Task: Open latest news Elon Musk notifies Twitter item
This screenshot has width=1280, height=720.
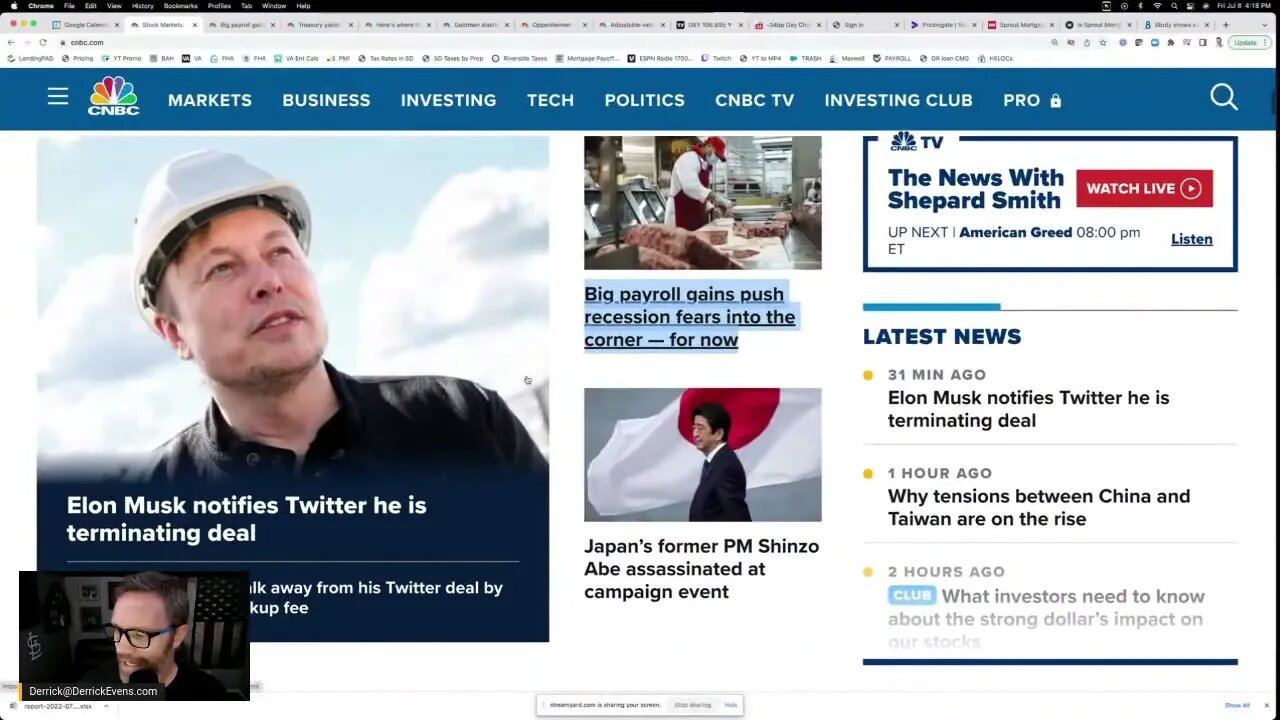Action: tap(1028, 409)
